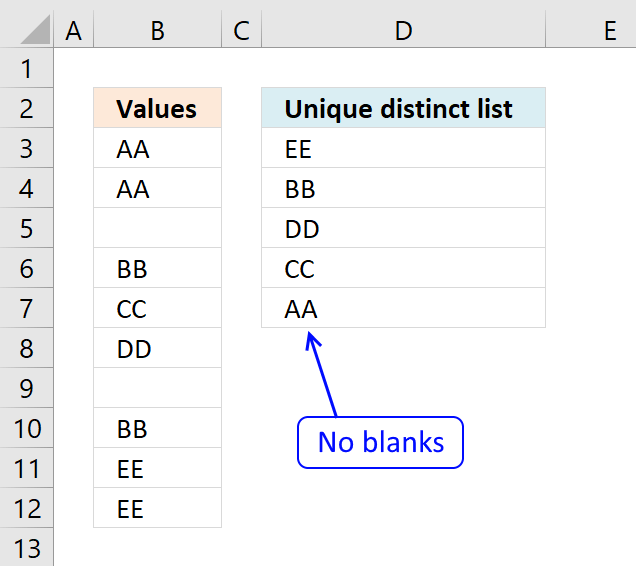Click the Values header cell

pyautogui.click(x=157, y=109)
